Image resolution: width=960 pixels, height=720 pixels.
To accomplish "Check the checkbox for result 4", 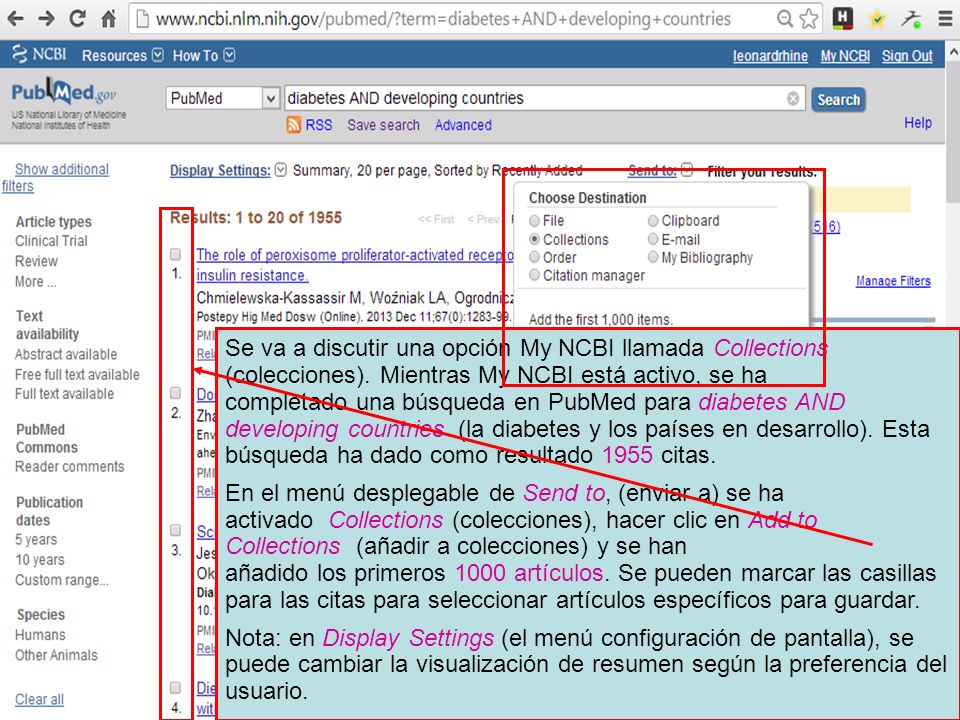I will pos(176,688).
